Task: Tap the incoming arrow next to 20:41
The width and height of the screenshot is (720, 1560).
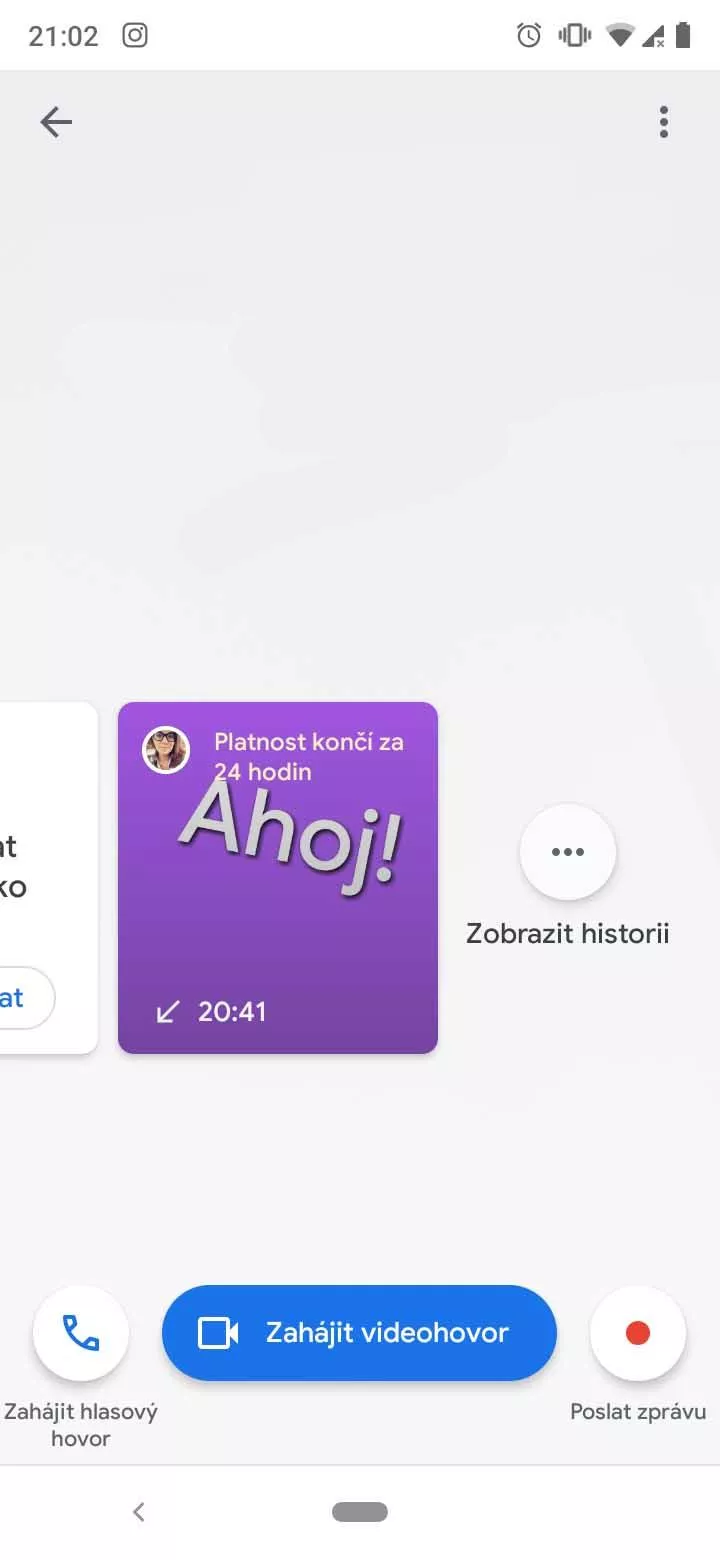Action: point(168,1012)
